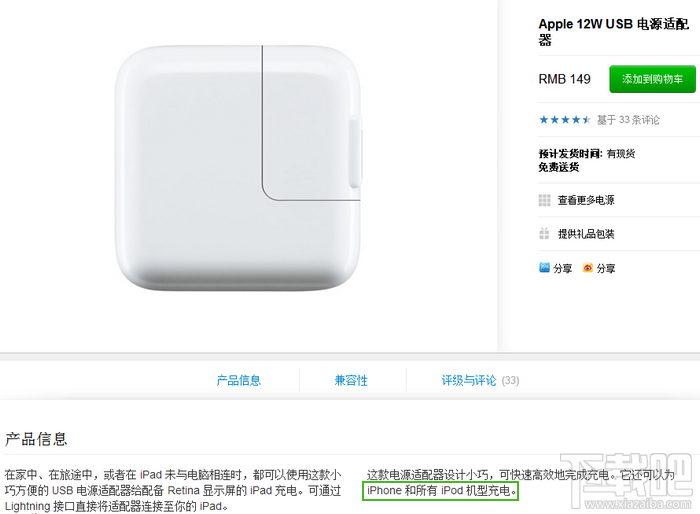Click the 免费送货 free shipping text
The width and height of the screenshot is (700, 514).
click(558, 167)
